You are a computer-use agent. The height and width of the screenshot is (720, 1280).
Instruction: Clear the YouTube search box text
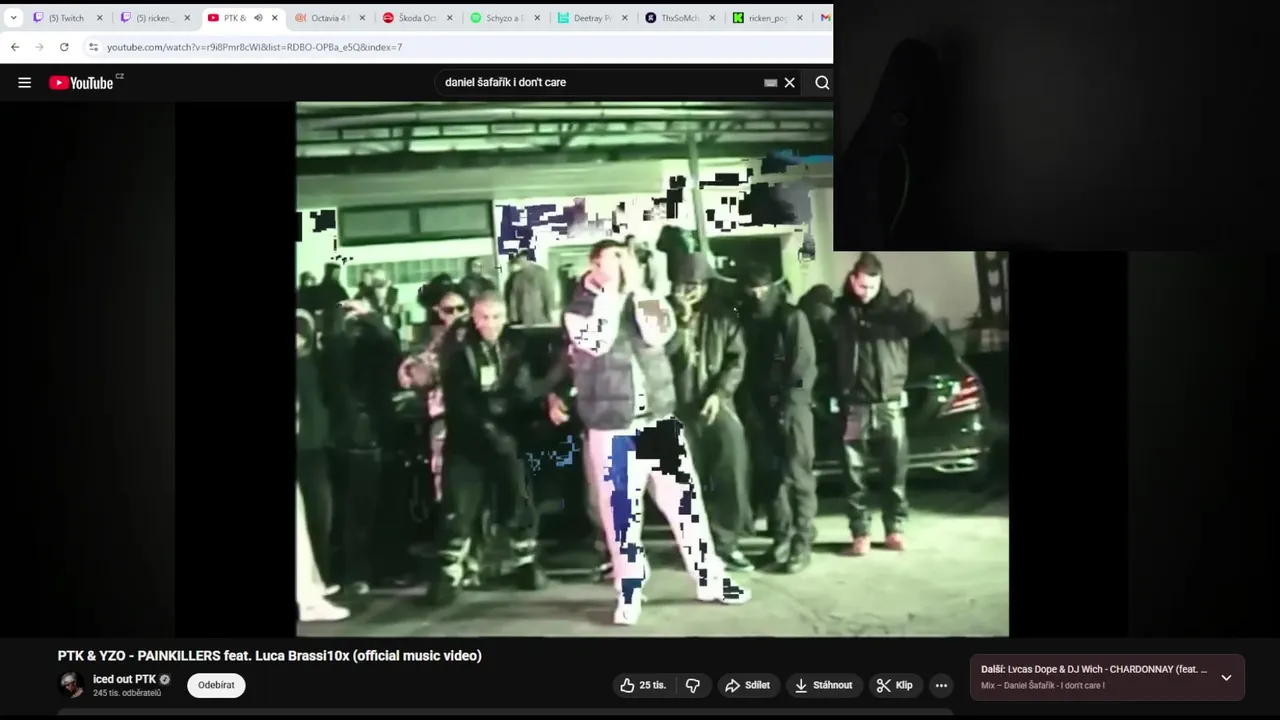pyautogui.click(x=790, y=83)
